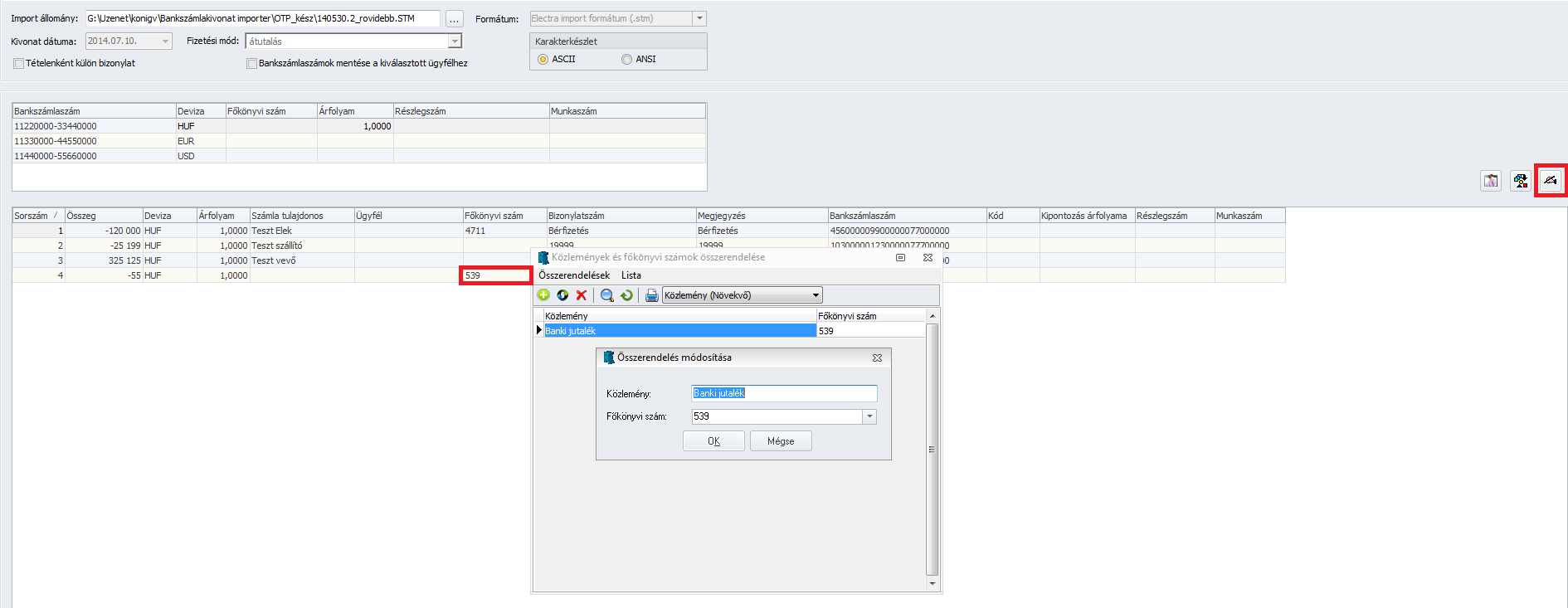Click the USD currency cell
1568x608 pixels.
click(201, 156)
